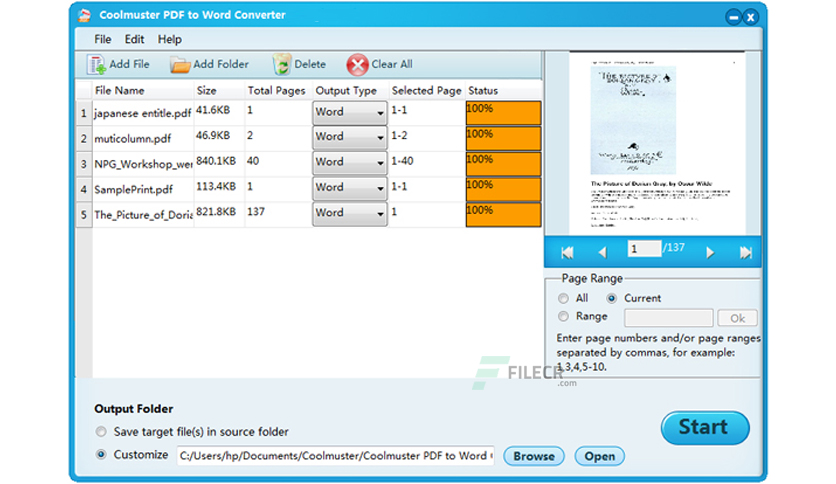Open Output Type dropdown for NPG_Workshop row

[349, 163]
